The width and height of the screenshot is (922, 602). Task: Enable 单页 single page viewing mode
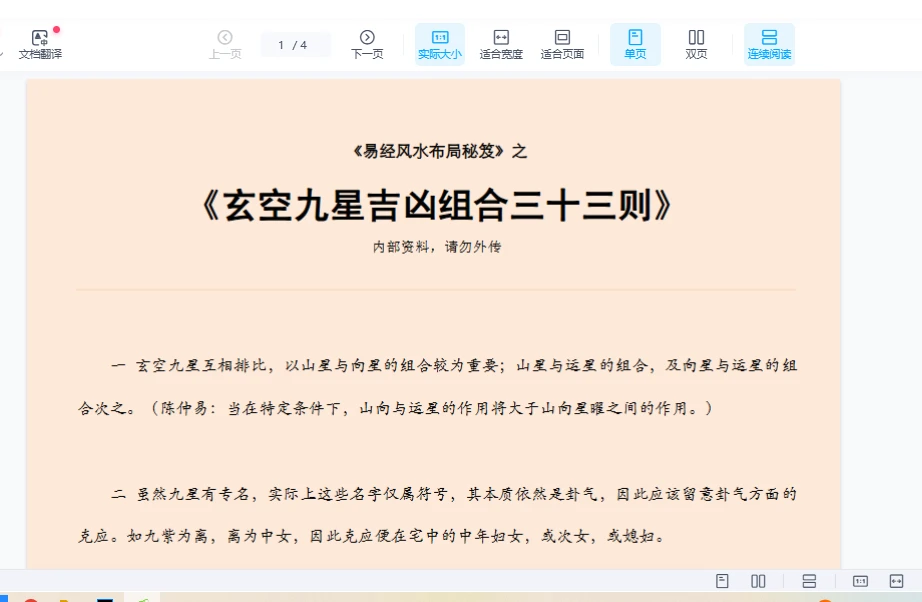coord(637,43)
